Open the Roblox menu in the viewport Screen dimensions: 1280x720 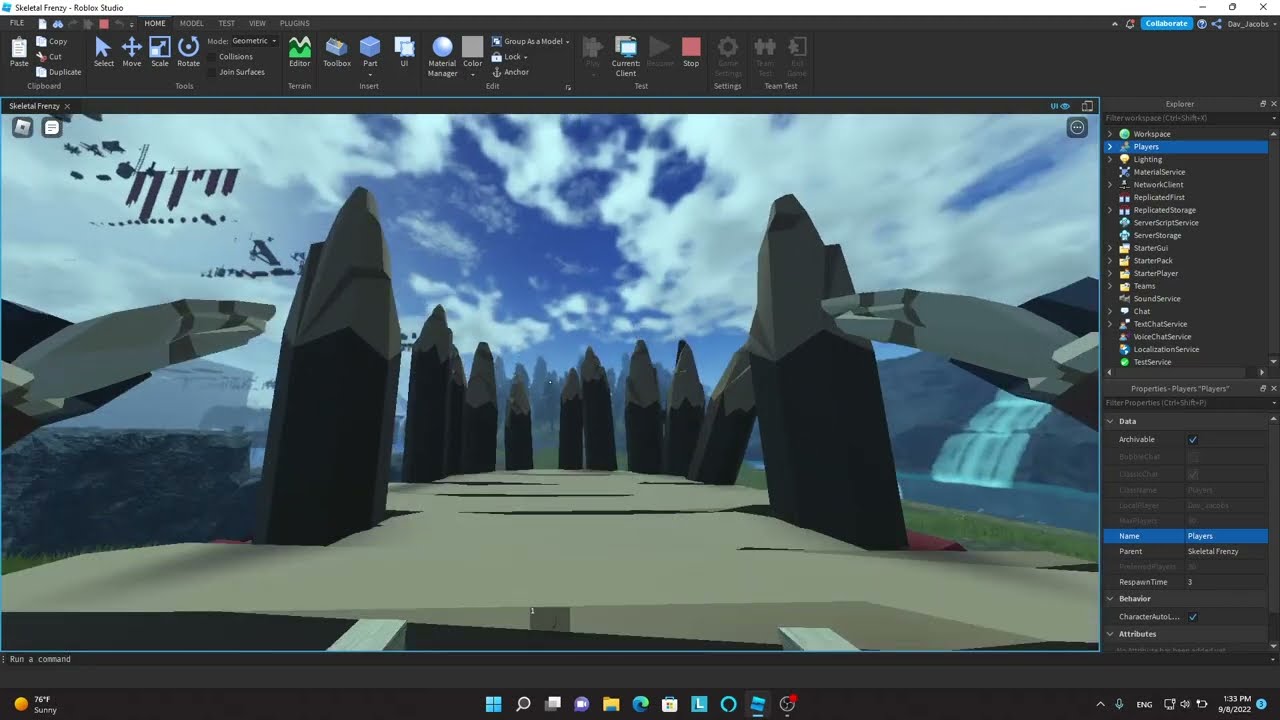pos(23,127)
